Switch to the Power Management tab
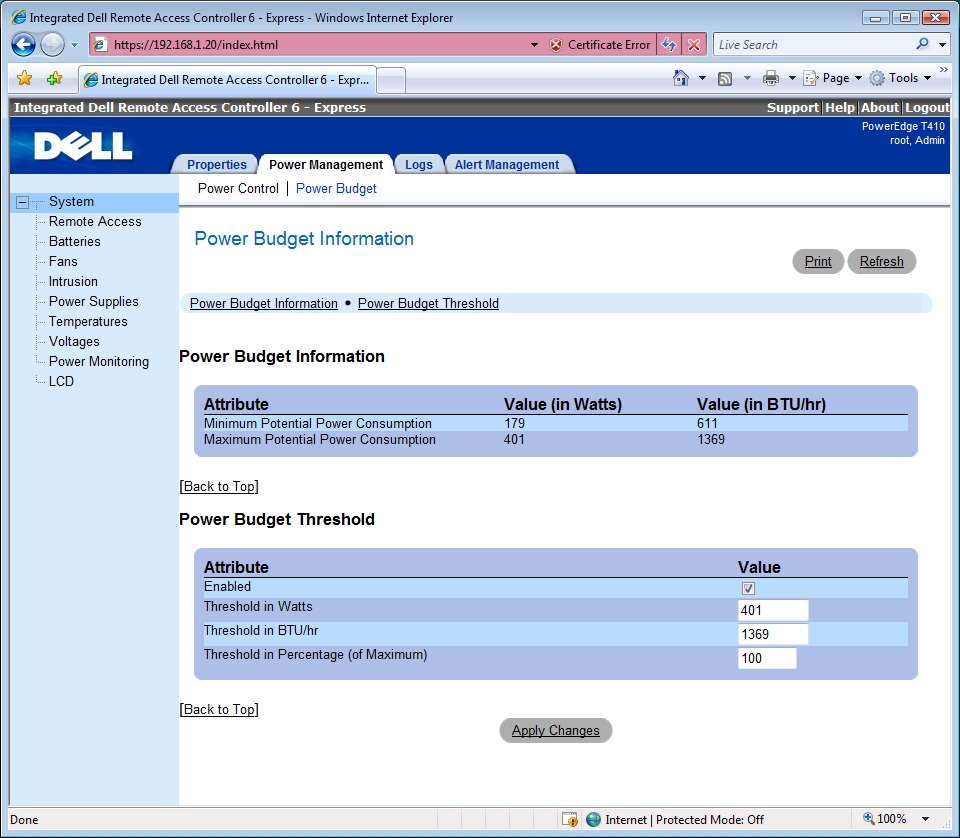 coord(326,165)
